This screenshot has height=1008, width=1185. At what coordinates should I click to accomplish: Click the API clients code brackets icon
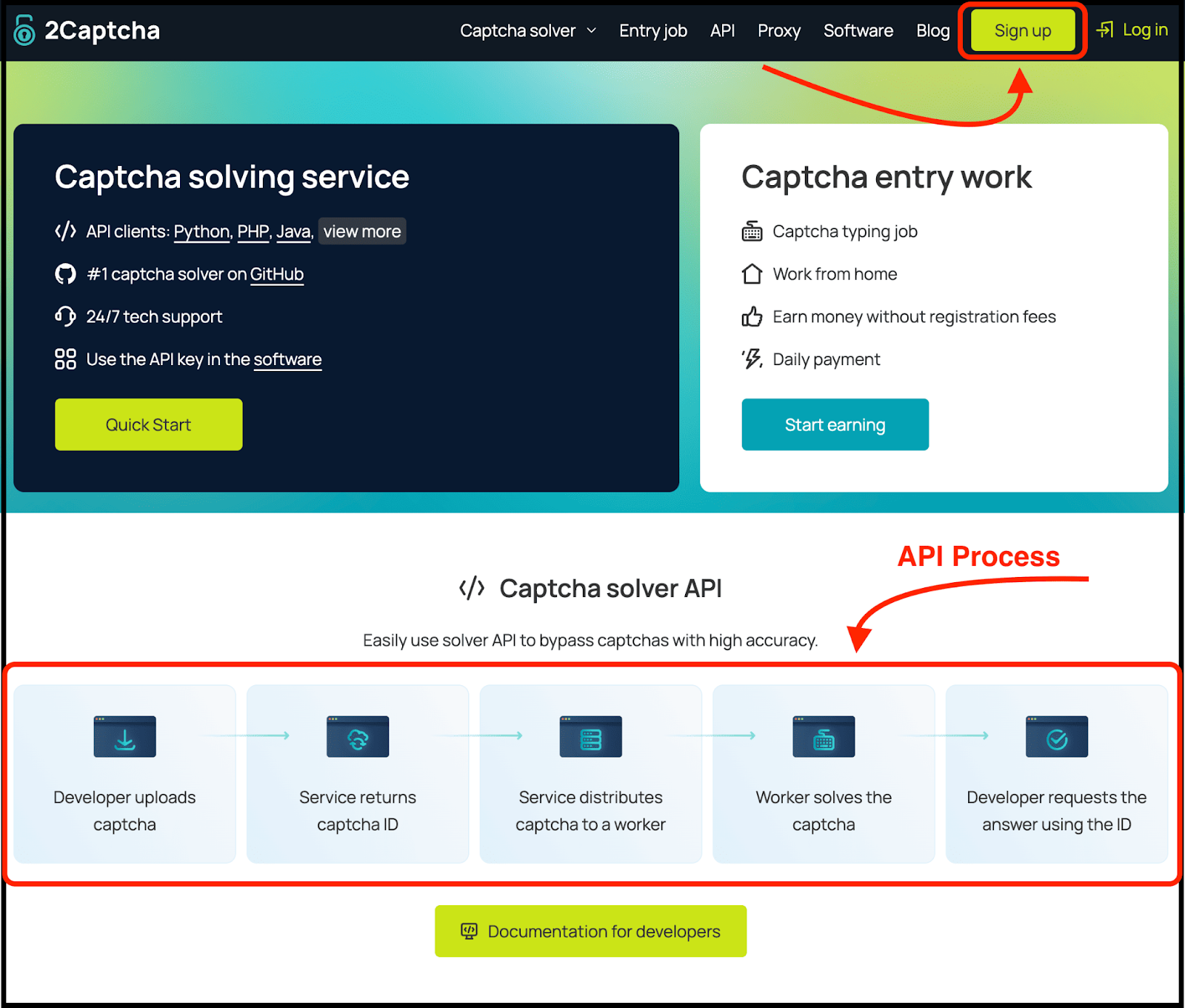65,230
